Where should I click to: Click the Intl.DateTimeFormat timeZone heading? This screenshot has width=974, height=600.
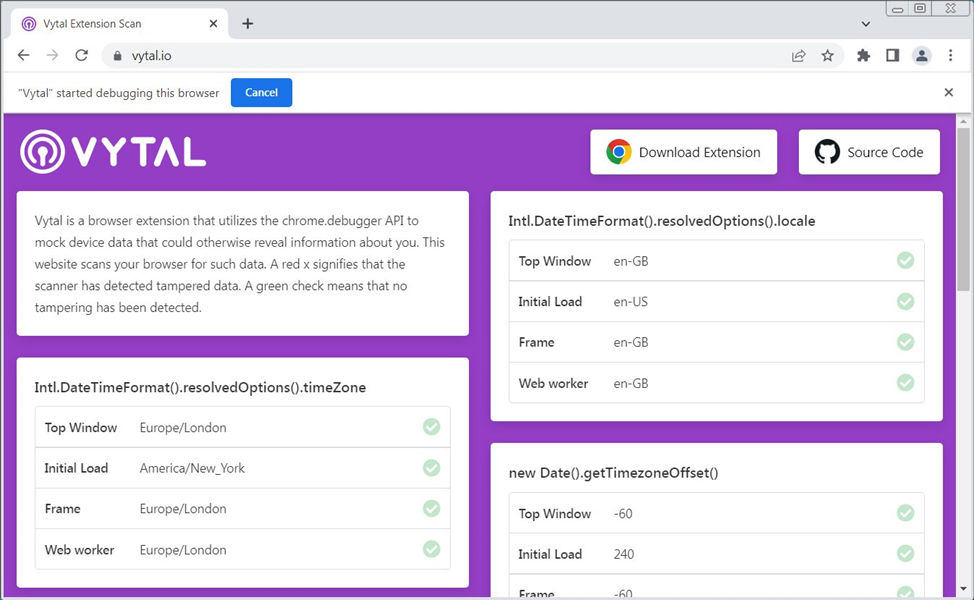click(x=200, y=388)
